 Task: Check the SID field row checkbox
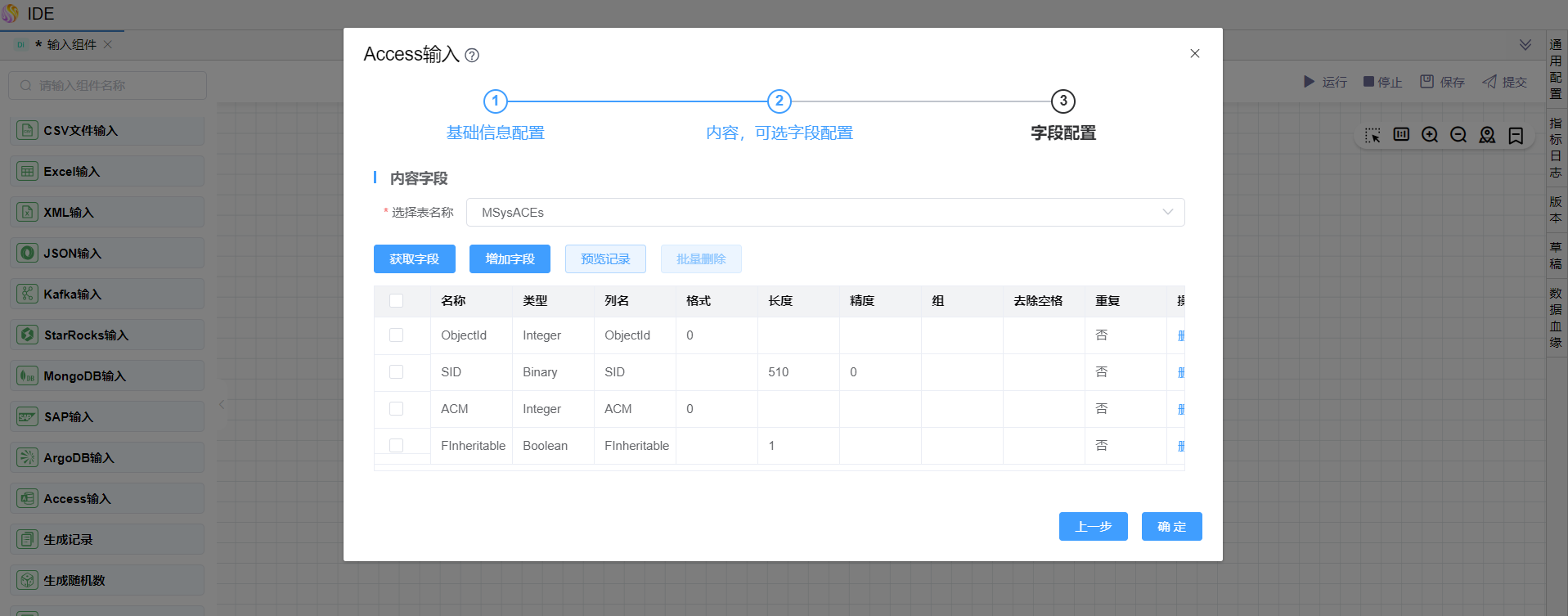397,372
